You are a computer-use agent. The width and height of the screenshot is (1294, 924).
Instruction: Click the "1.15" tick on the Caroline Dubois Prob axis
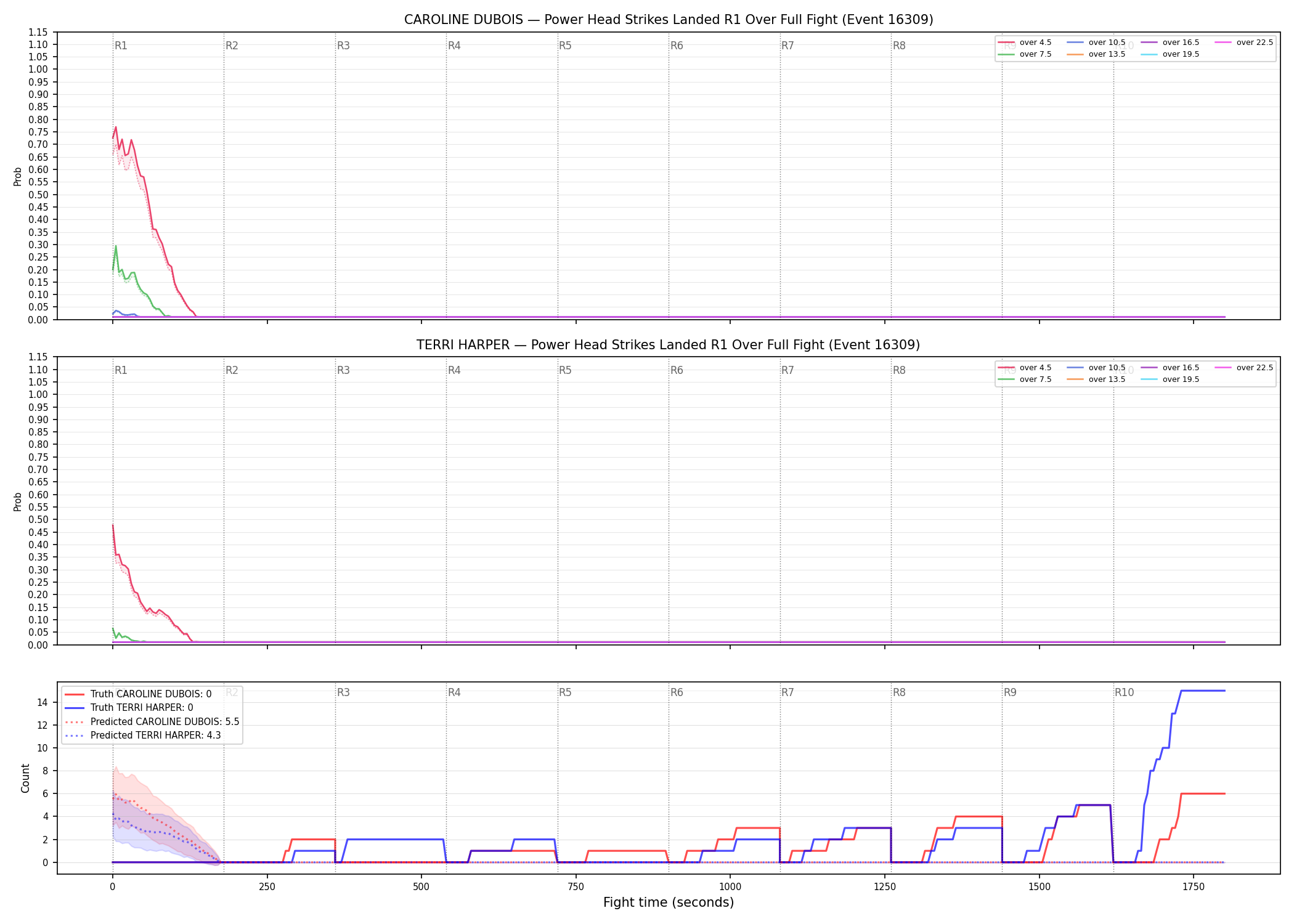pyautogui.click(x=38, y=32)
